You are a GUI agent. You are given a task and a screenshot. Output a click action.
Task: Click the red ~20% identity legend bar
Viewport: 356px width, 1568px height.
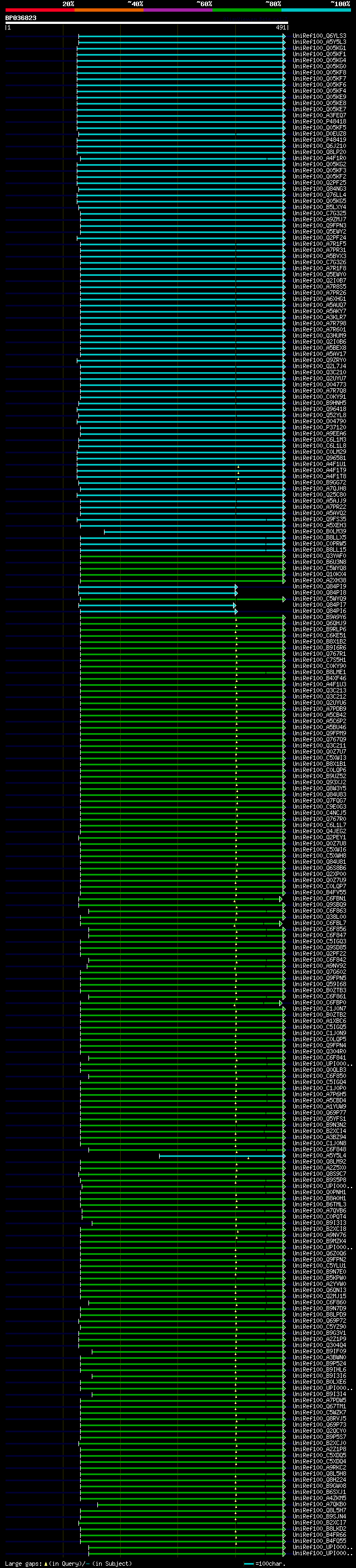[40, 10]
